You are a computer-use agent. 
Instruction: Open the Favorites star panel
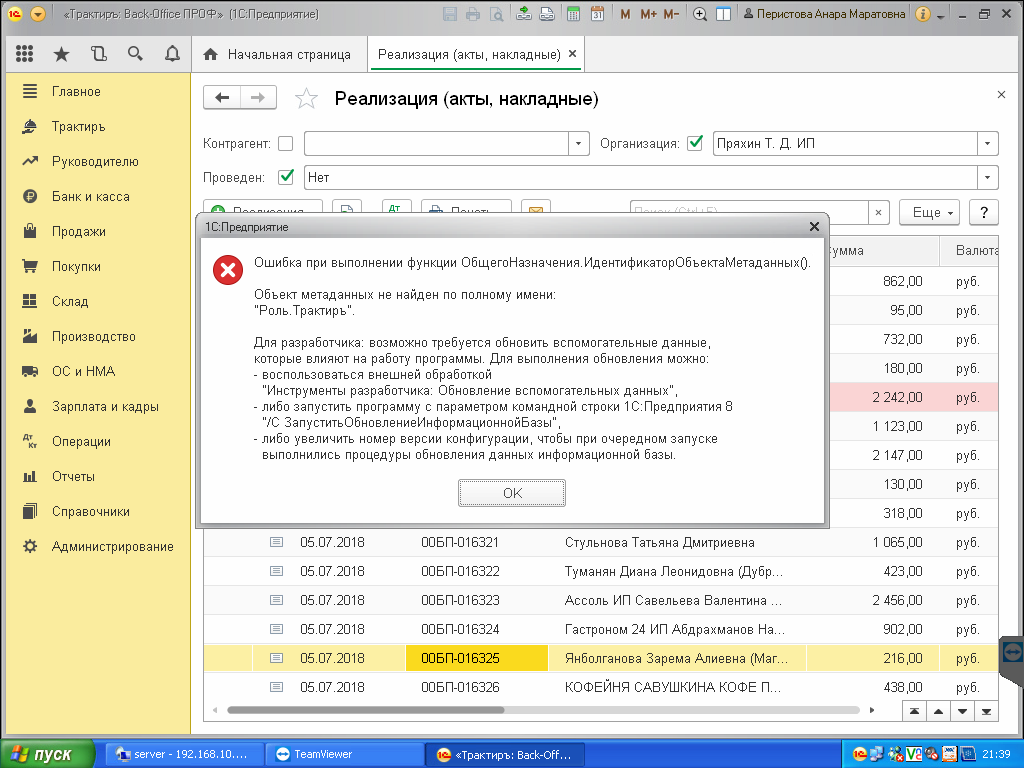pos(61,54)
